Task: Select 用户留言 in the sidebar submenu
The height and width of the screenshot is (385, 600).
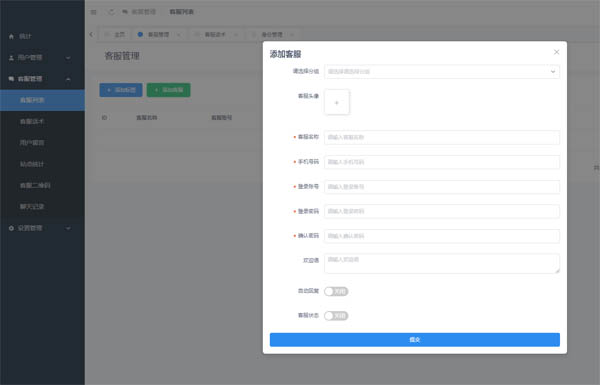Action: coord(32,143)
